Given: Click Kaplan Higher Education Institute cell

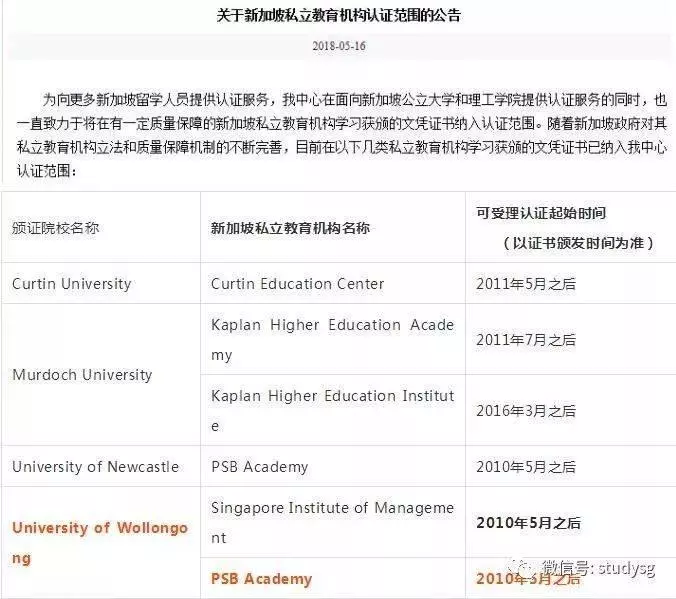Looking at the screenshot, I should pos(332,411).
